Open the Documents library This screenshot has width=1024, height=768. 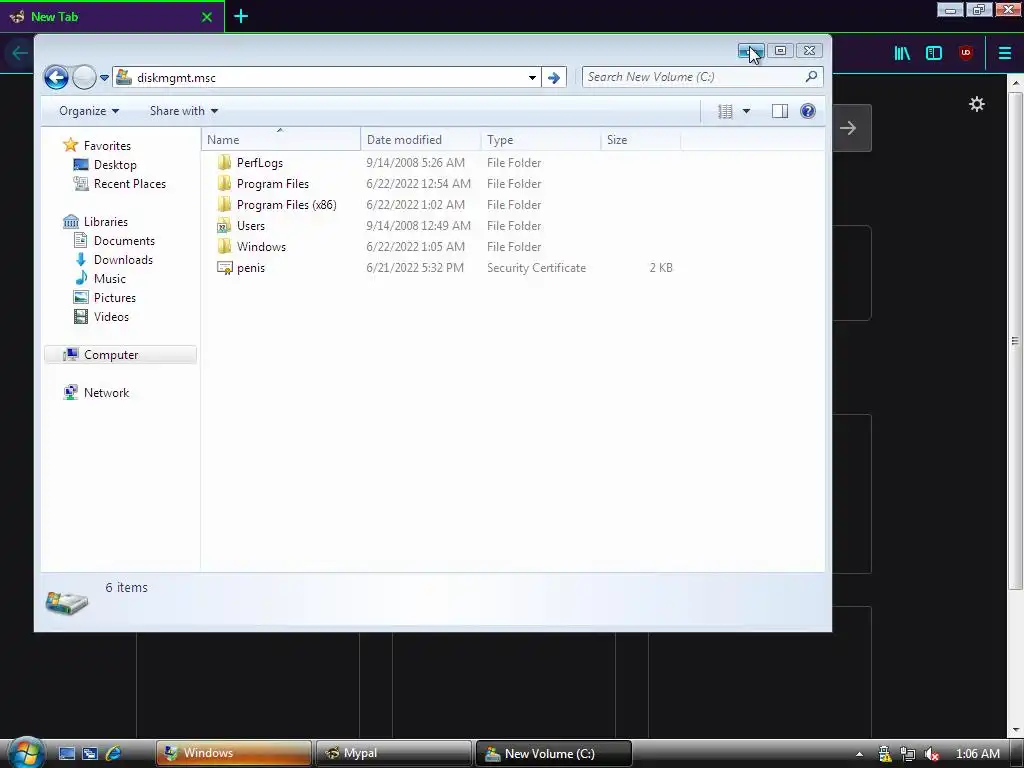[x=124, y=240]
